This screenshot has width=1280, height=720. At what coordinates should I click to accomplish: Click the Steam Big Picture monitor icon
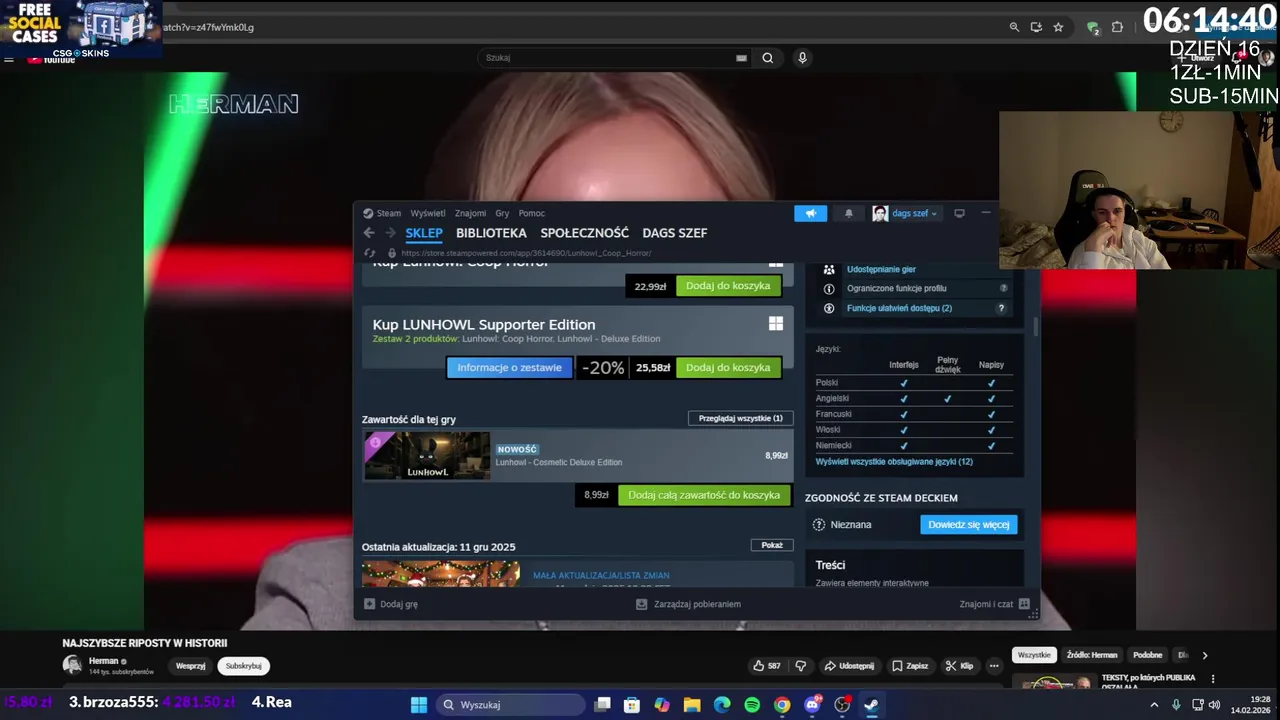959,213
